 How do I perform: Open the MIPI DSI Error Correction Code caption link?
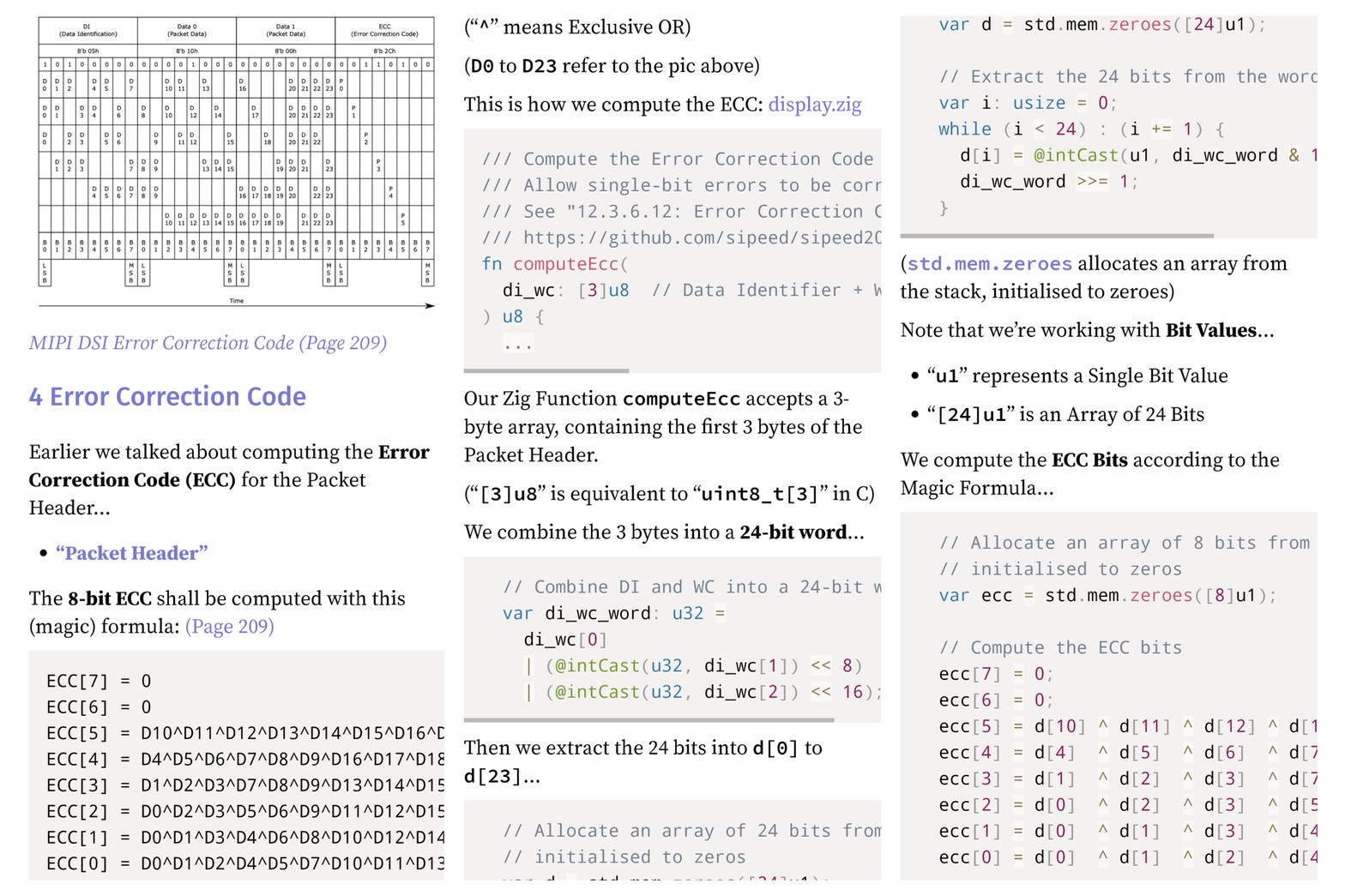click(208, 343)
